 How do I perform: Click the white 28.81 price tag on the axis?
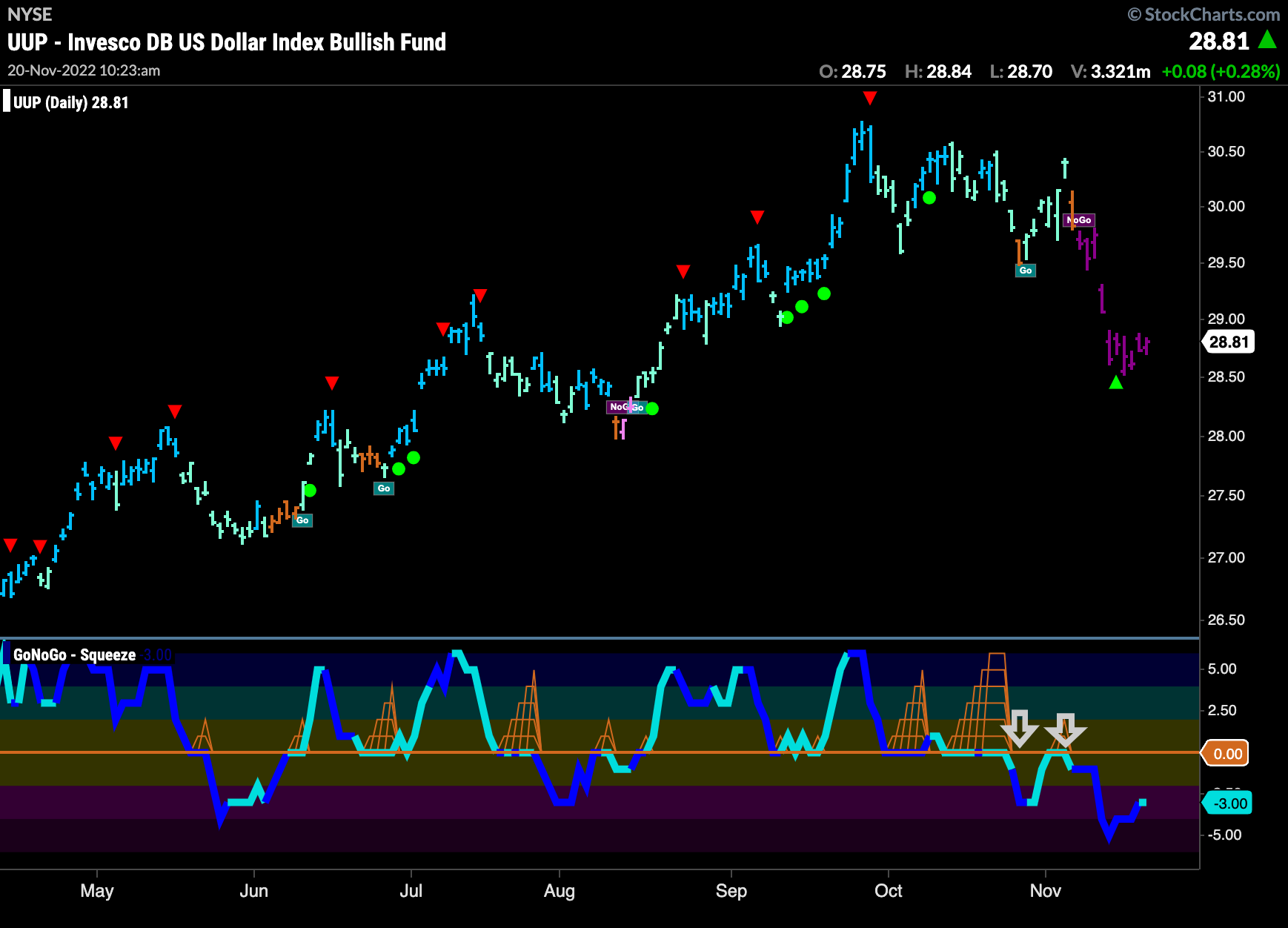1229,342
